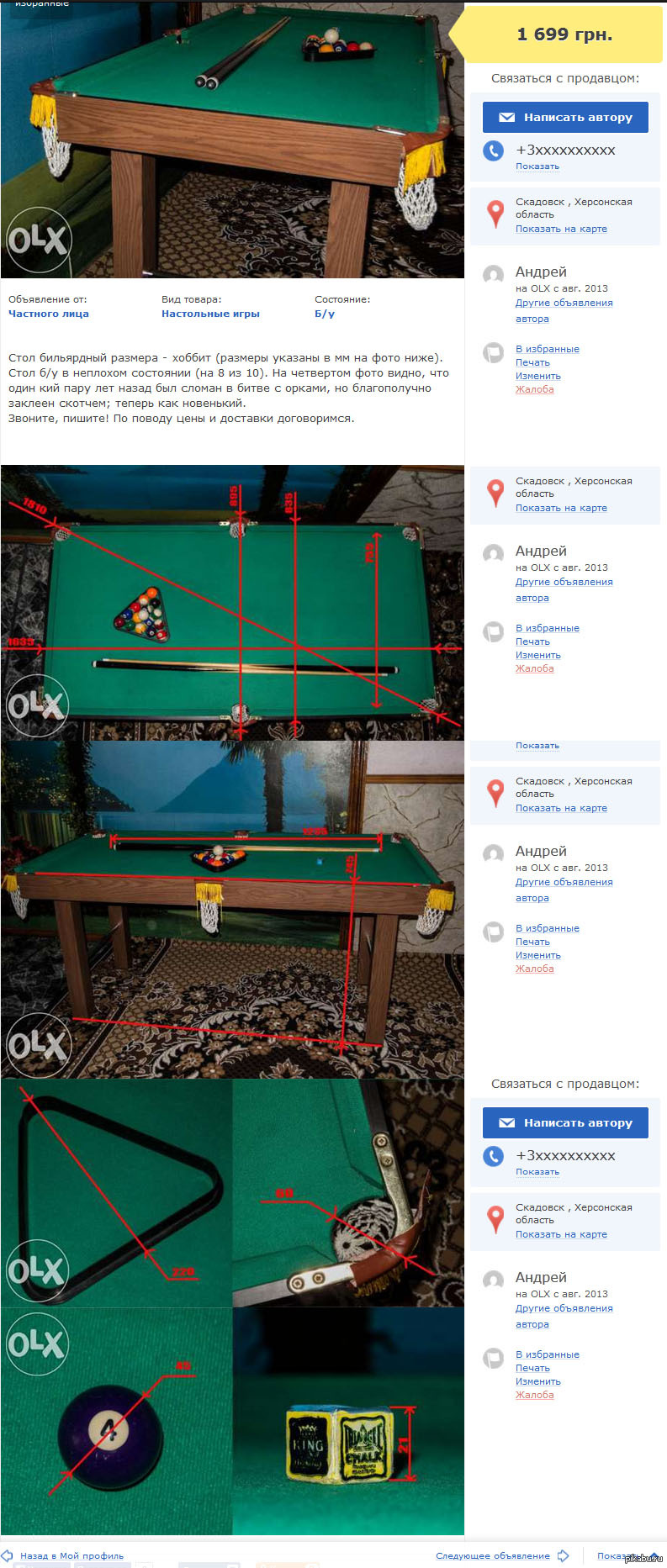The height and width of the screenshot is (1568, 667).
Task: Click flag icon next to item details row
Action: point(493,352)
